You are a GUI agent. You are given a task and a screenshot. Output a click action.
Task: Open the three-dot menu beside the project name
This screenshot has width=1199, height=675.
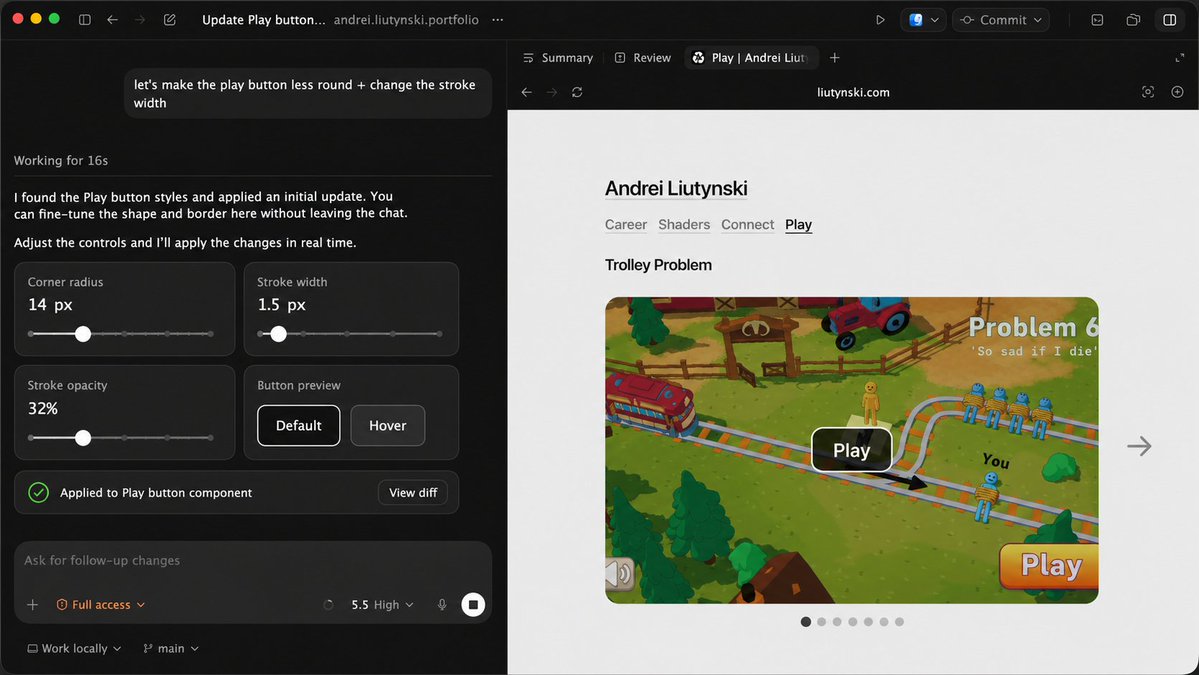point(498,20)
